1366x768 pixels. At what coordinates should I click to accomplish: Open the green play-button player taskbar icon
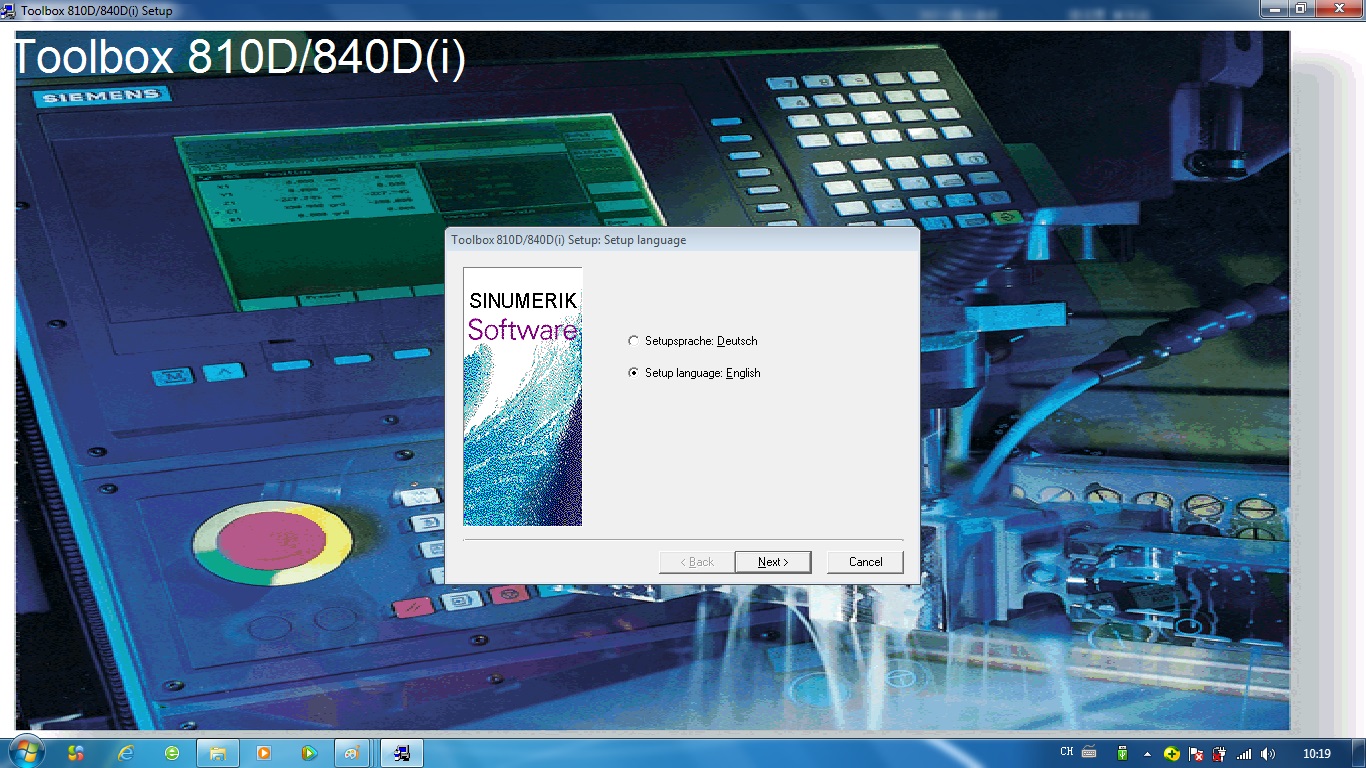[x=310, y=753]
